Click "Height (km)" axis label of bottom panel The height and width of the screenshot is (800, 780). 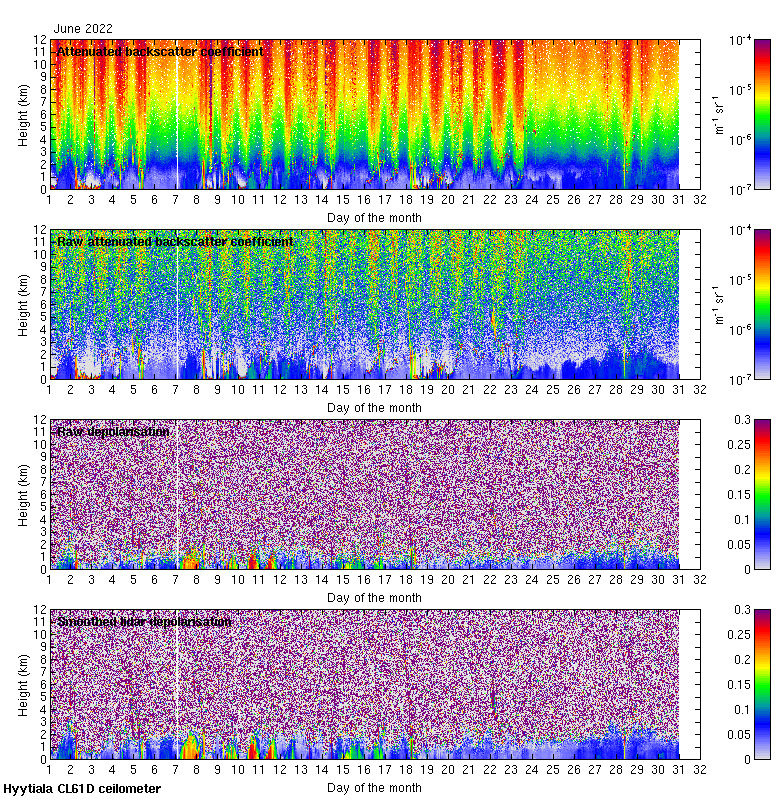tap(24, 684)
